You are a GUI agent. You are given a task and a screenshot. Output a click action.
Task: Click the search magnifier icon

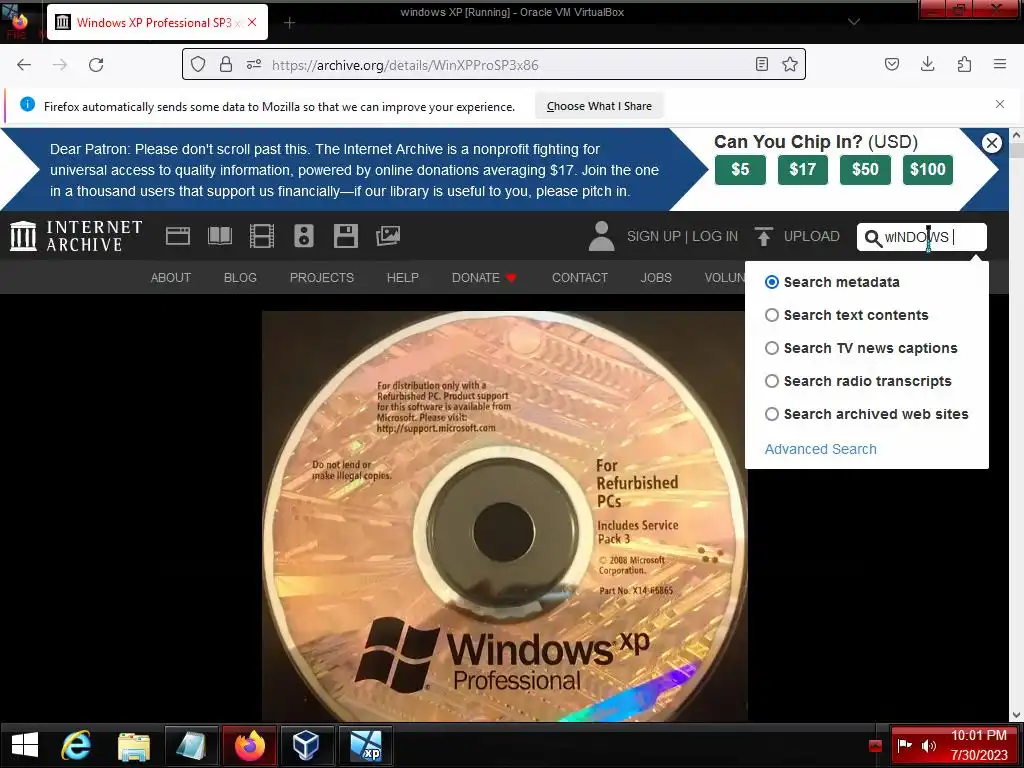873,238
